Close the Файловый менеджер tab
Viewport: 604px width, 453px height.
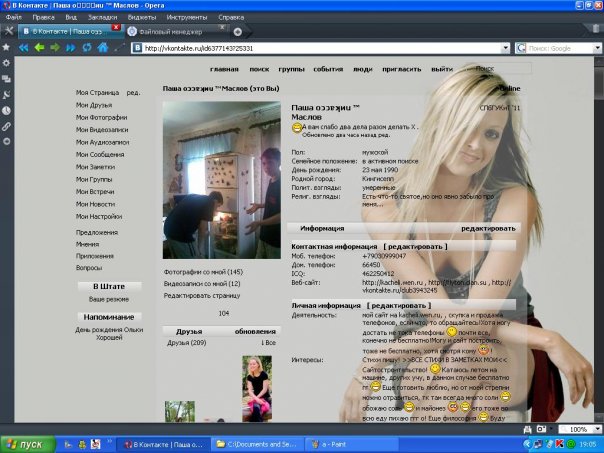click(x=222, y=27)
